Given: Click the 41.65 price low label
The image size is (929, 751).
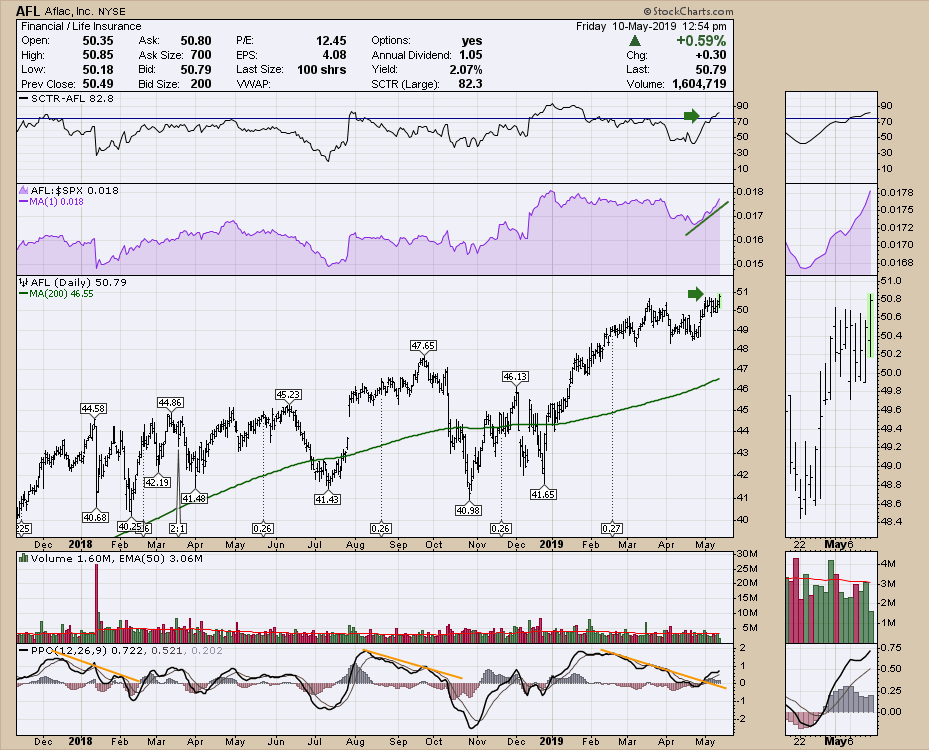Looking at the screenshot, I should click(543, 495).
